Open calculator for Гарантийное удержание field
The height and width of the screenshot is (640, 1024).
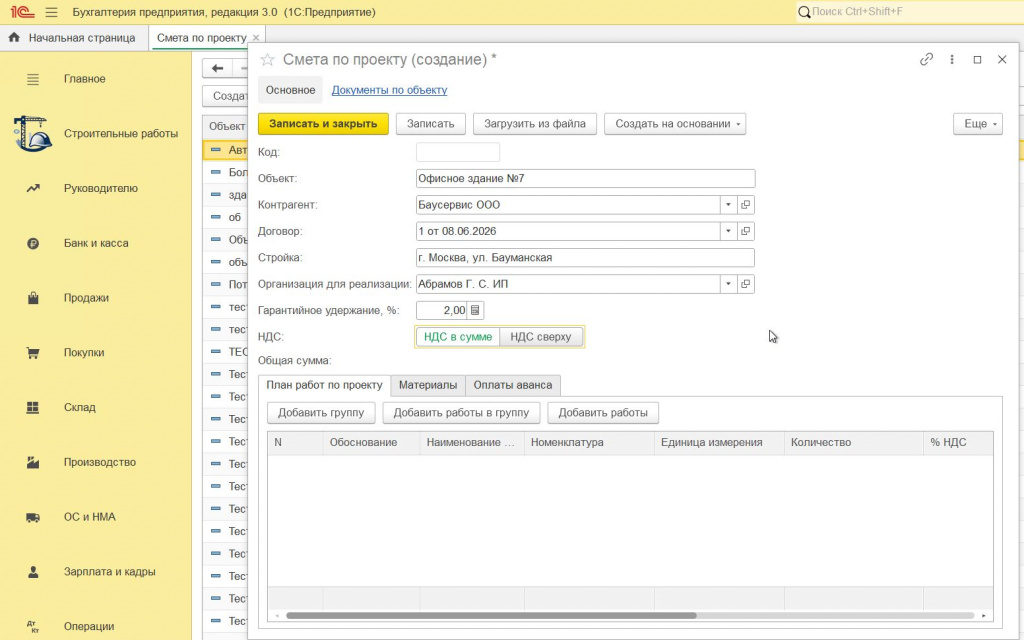tap(475, 310)
